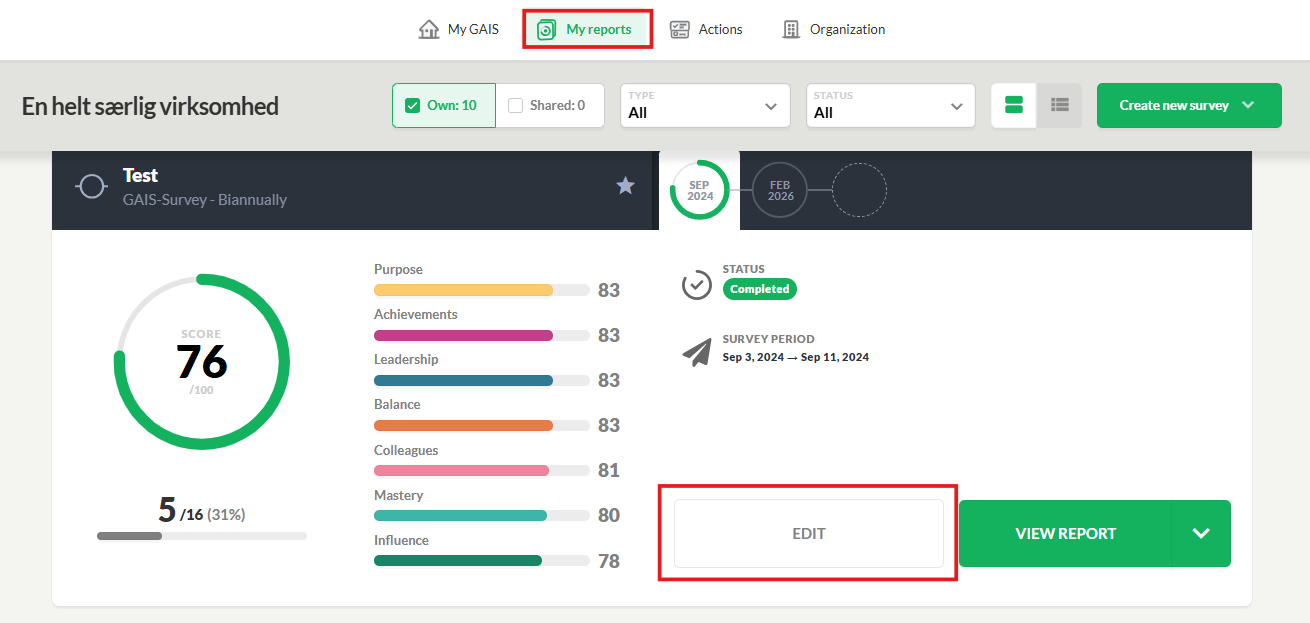Click the VIEW REPORT button
Image resolution: width=1310 pixels, height=623 pixels.
pos(1065,534)
